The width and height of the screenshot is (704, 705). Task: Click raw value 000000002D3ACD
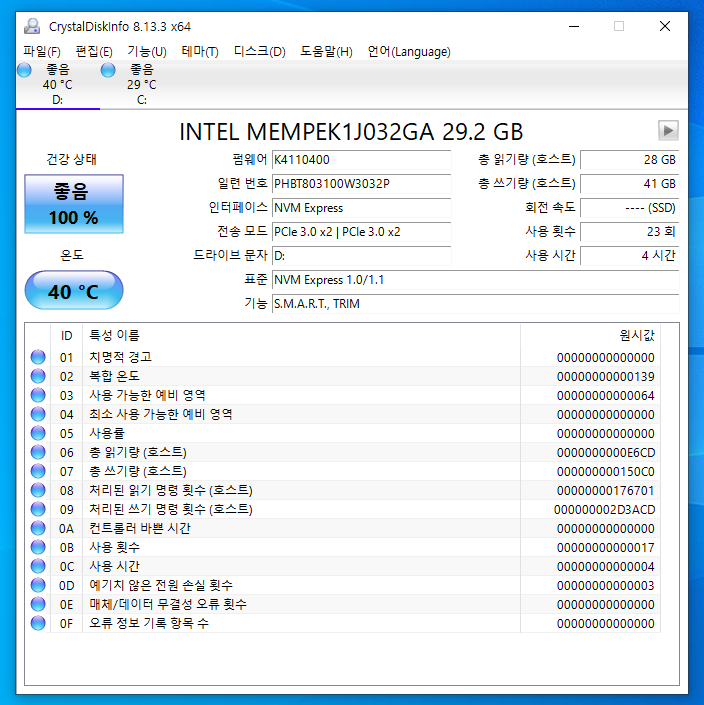(604, 509)
